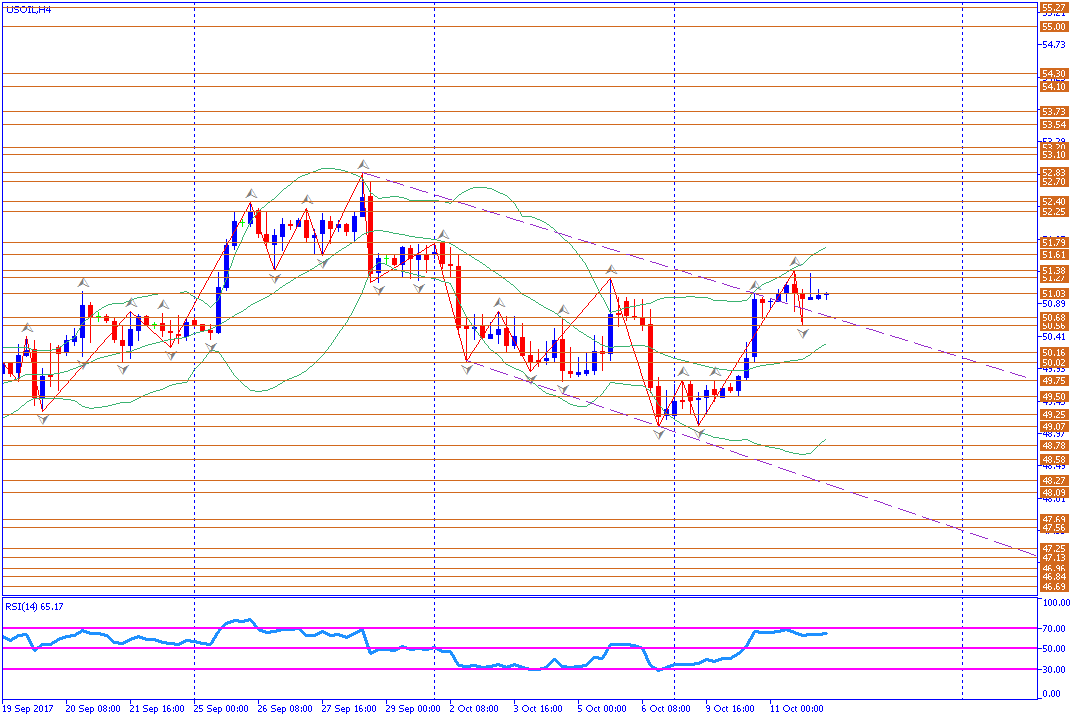Select the 47.13 price level label
This screenshot has width=1080, height=720.
point(1054,558)
